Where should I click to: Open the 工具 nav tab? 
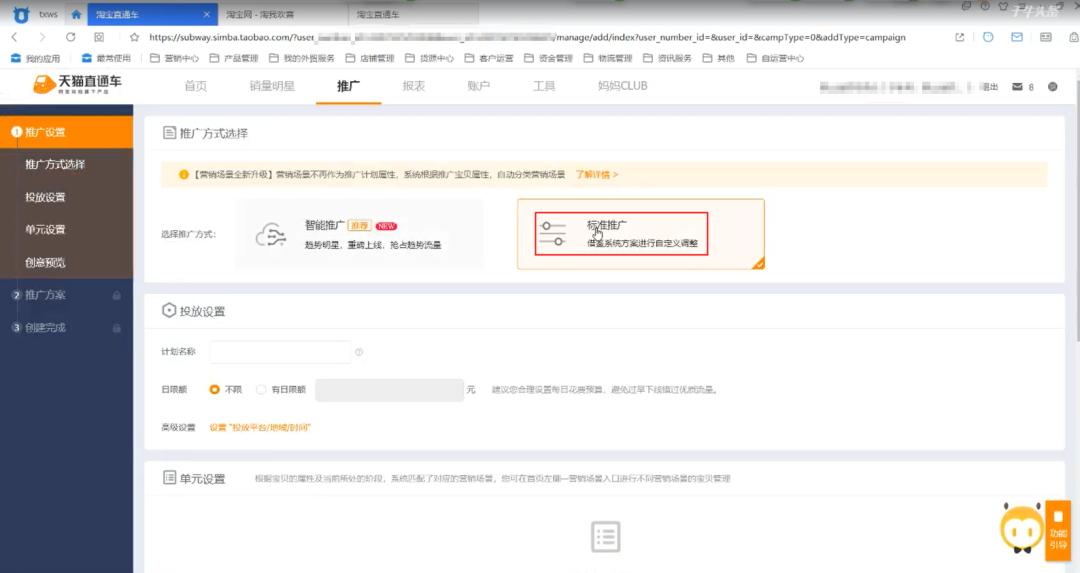(x=544, y=86)
